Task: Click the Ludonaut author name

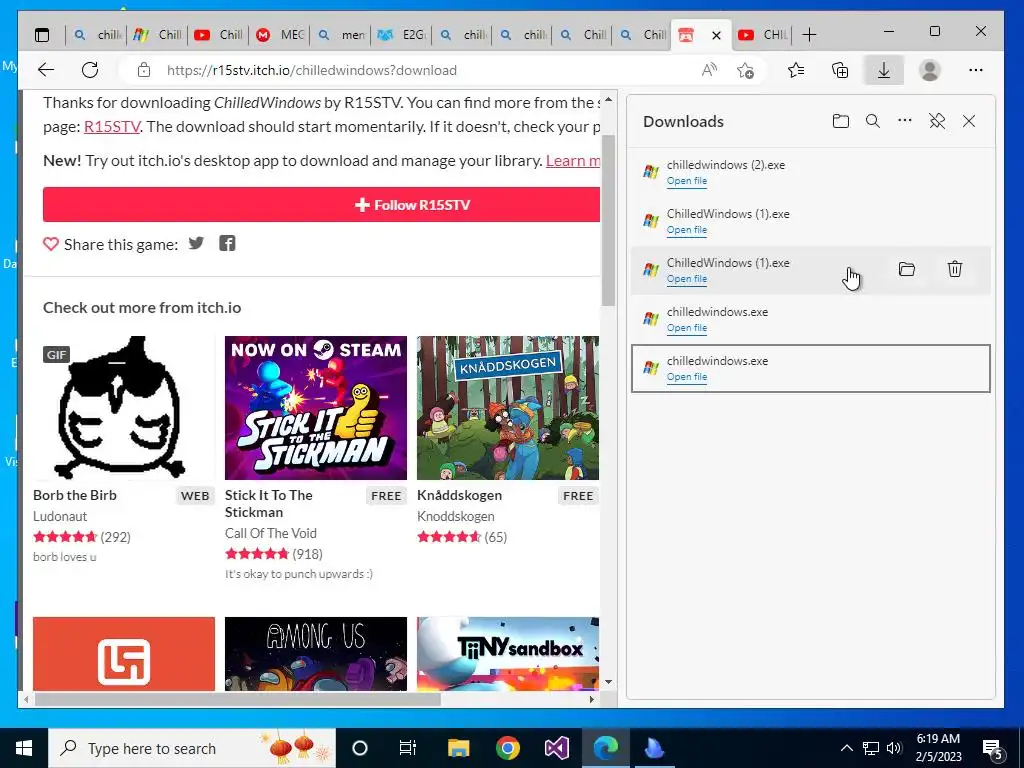Action: (x=60, y=516)
